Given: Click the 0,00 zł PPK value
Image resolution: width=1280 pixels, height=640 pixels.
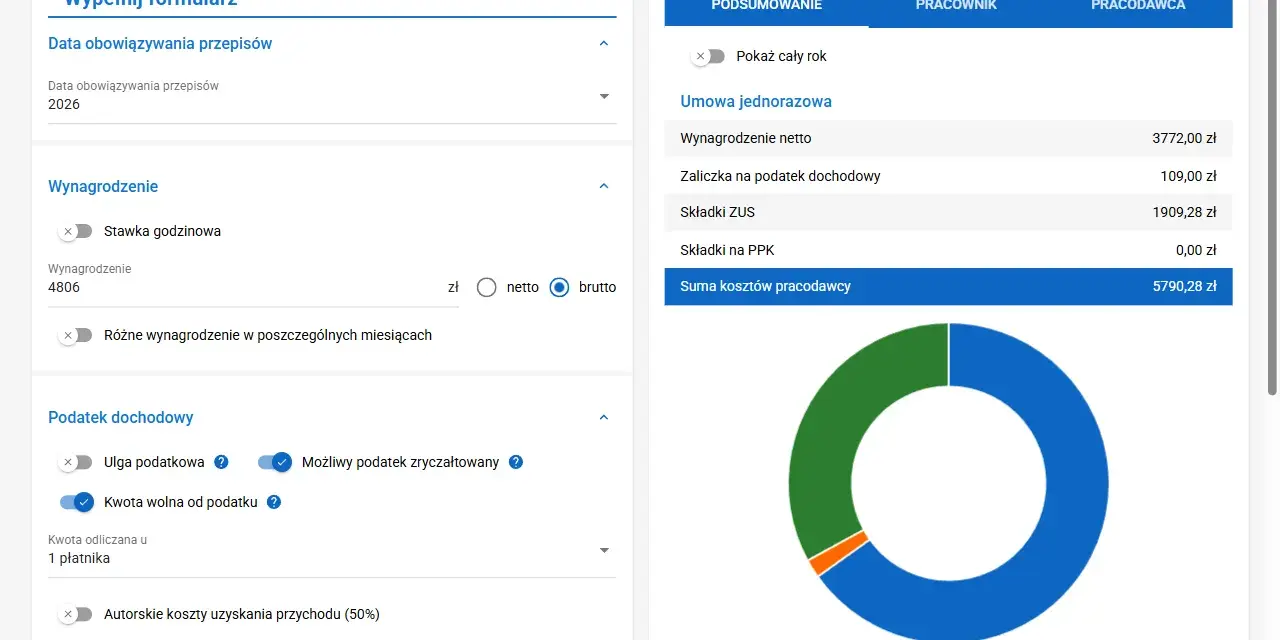Looking at the screenshot, I should (1196, 250).
